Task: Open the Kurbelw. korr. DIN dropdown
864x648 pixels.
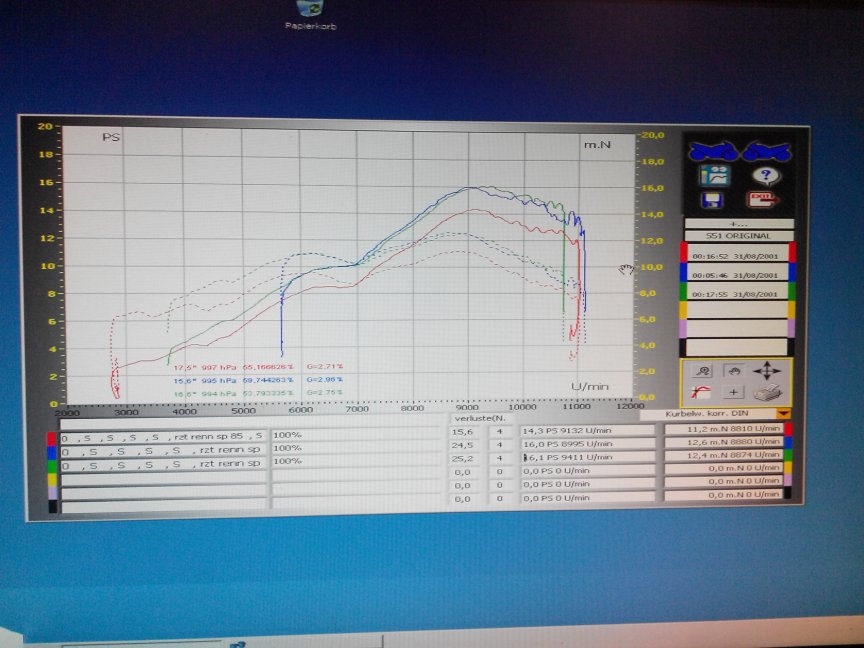Action: click(x=783, y=413)
